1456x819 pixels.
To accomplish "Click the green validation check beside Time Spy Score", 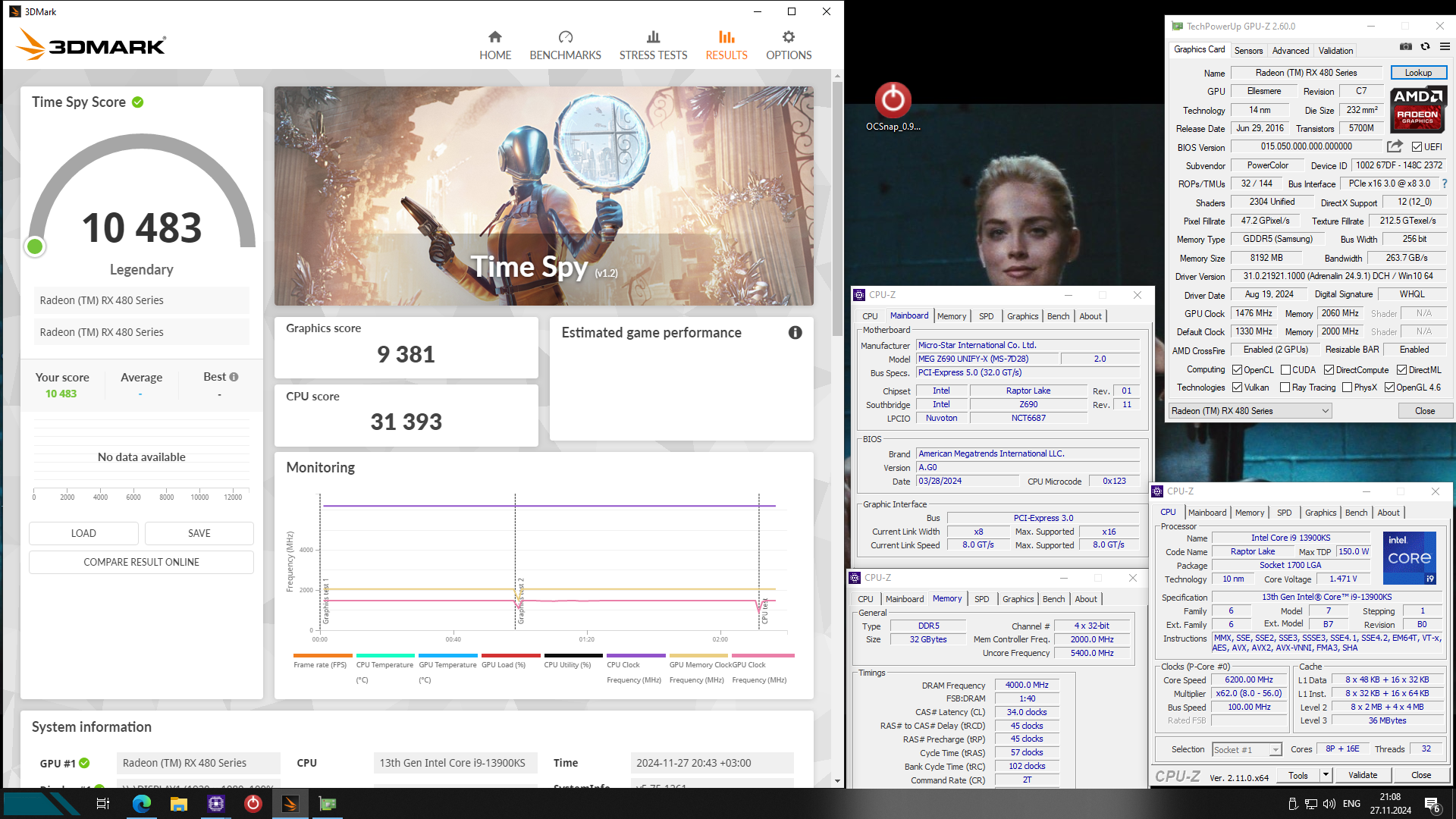I will tap(138, 102).
